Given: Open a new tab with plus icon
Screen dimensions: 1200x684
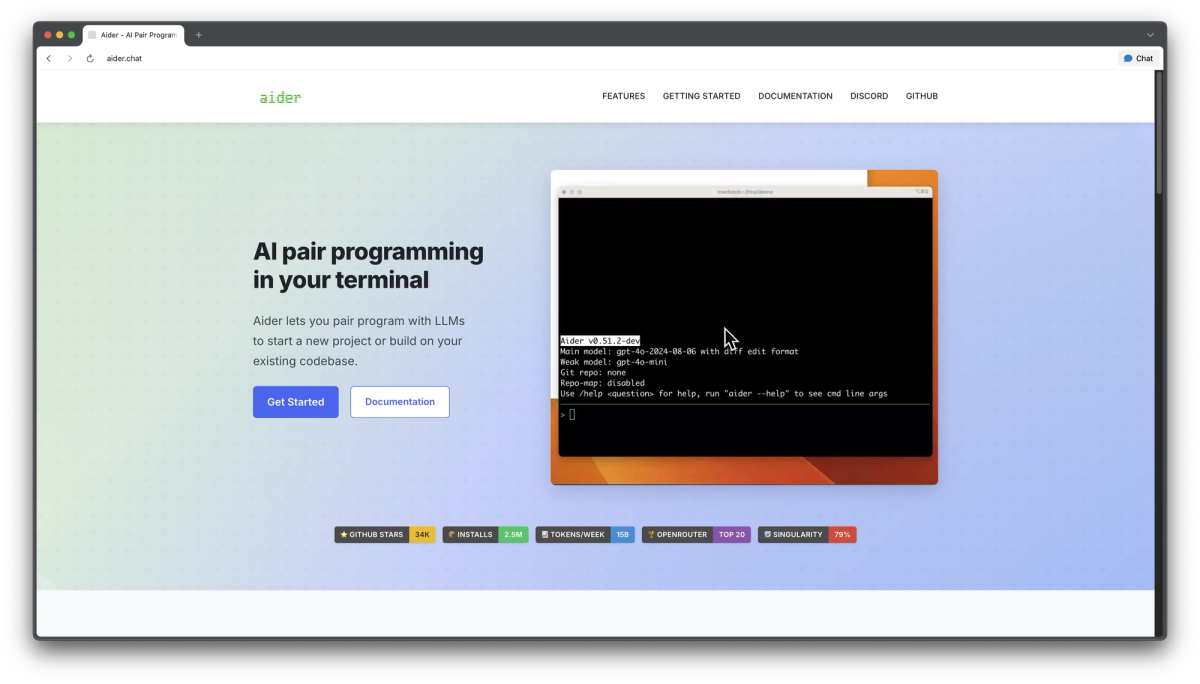Looking at the screenshot, I should pos(198,35).
